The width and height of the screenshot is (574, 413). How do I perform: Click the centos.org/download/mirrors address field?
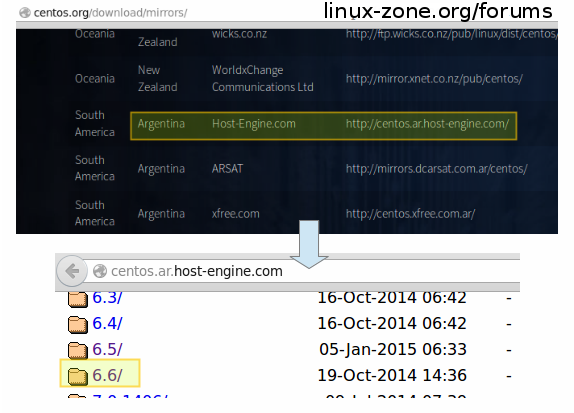point(110,13)
